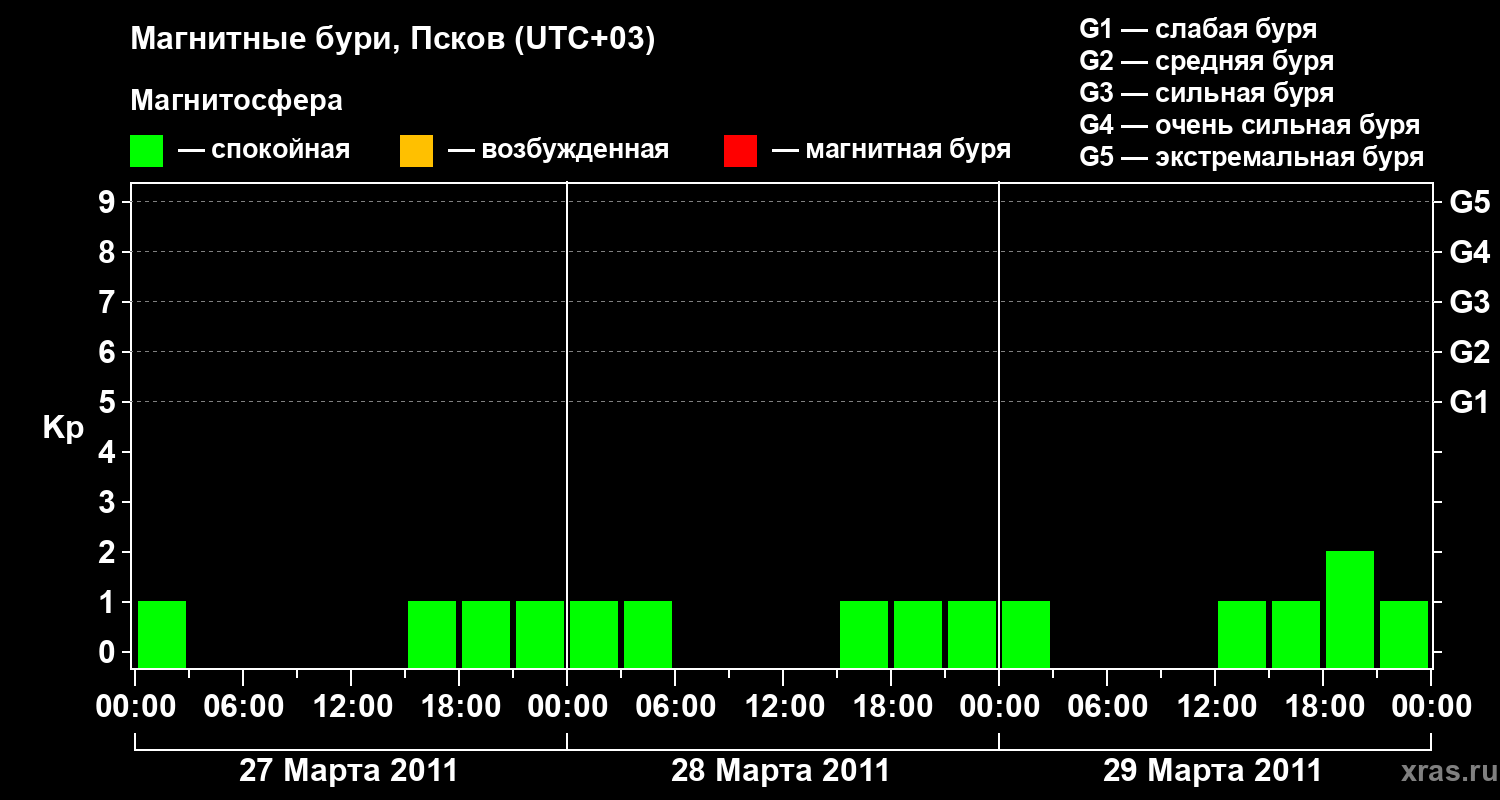Click the G2 label on right axis

tap(1470, 352)
